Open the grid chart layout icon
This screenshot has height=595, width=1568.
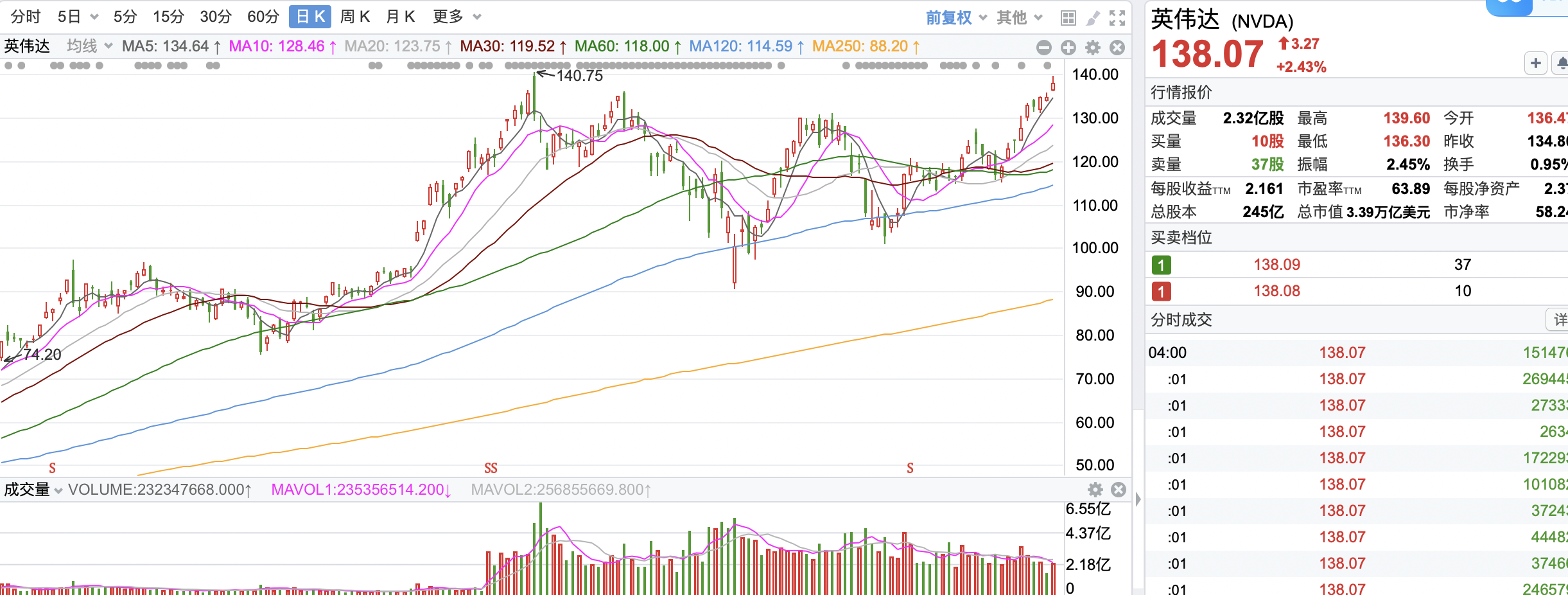[x=1068, y=18]
